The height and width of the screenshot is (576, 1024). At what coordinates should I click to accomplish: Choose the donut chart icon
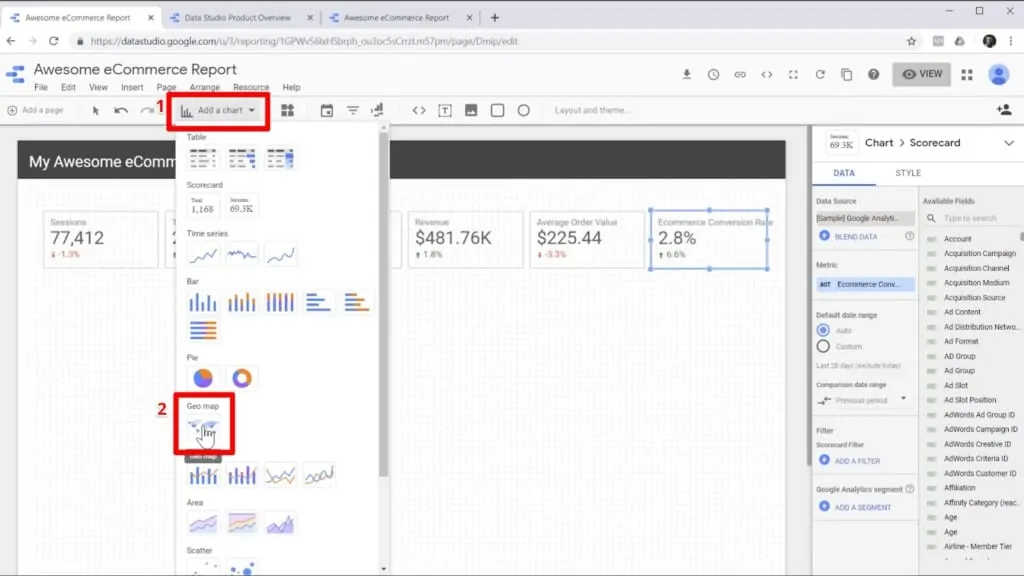[x=242, y=377]
